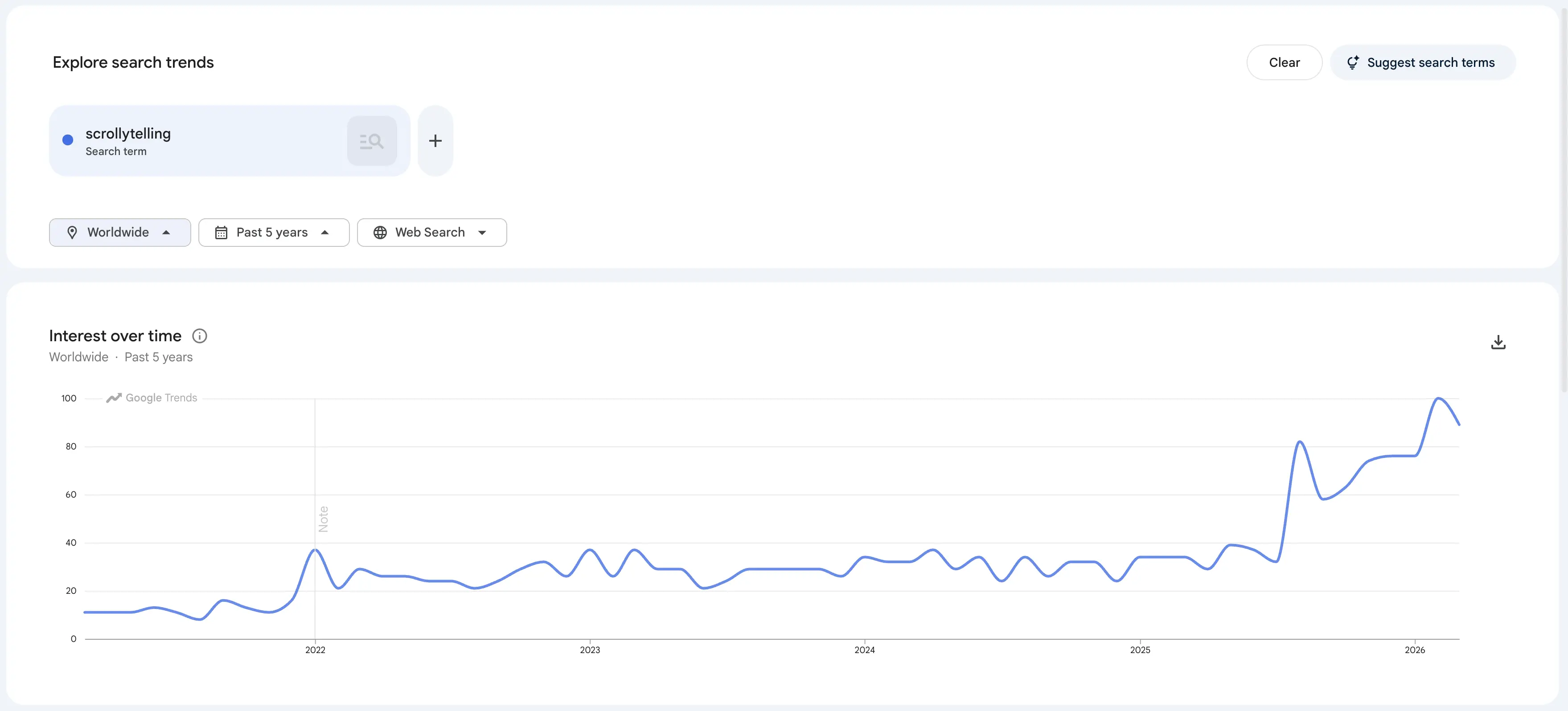Click the 2025 axis label

1140,650
